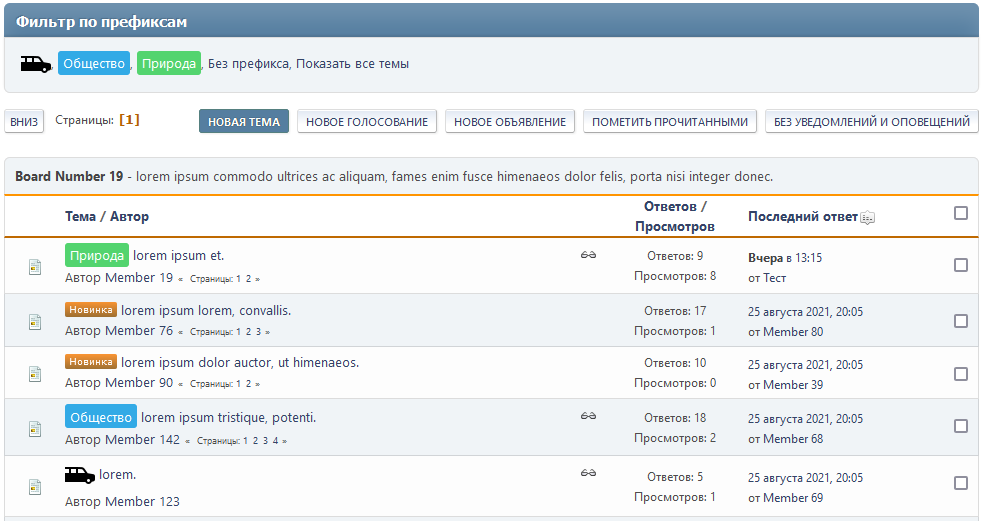Image resolution: width=986 pixels, height=521 pixels.
Task: Click the car prefix icon in the filter
Action: pos(36,64)
